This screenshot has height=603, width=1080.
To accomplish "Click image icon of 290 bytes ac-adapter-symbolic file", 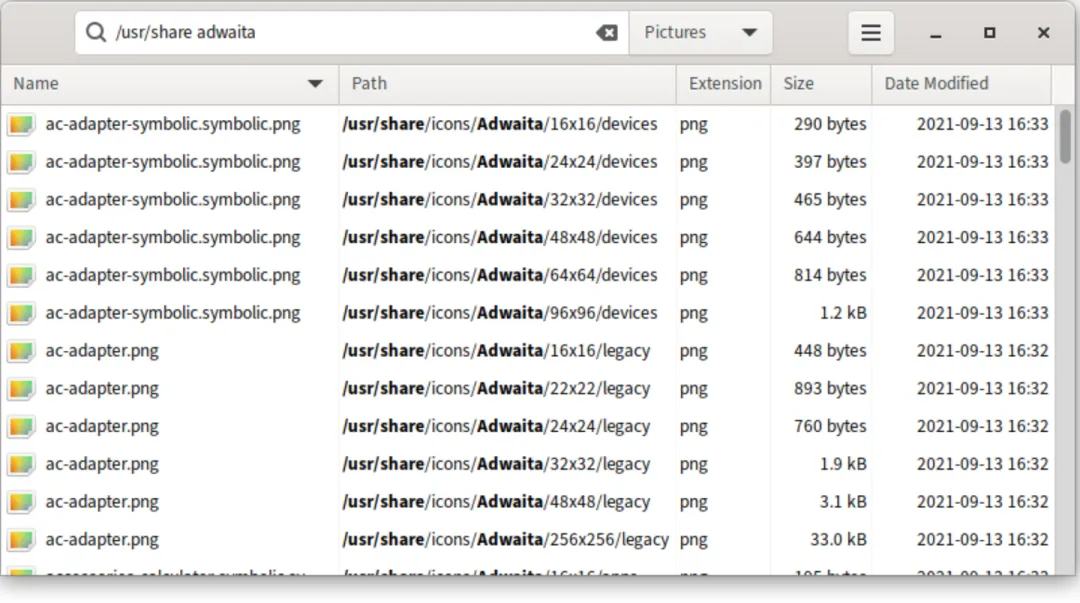I will click(x=21, y=124).
